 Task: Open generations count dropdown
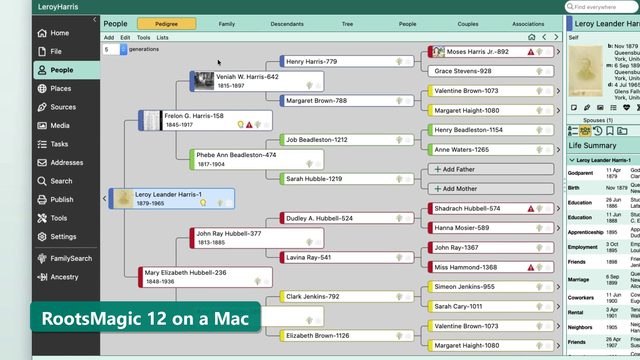tap(123, 49)
